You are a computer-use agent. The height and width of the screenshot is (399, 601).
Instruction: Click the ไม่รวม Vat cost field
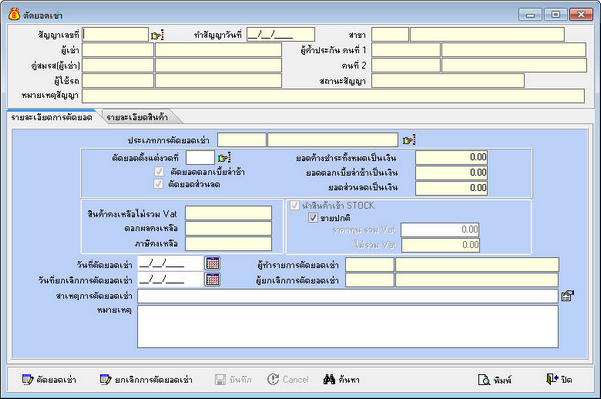pos(440,245)
